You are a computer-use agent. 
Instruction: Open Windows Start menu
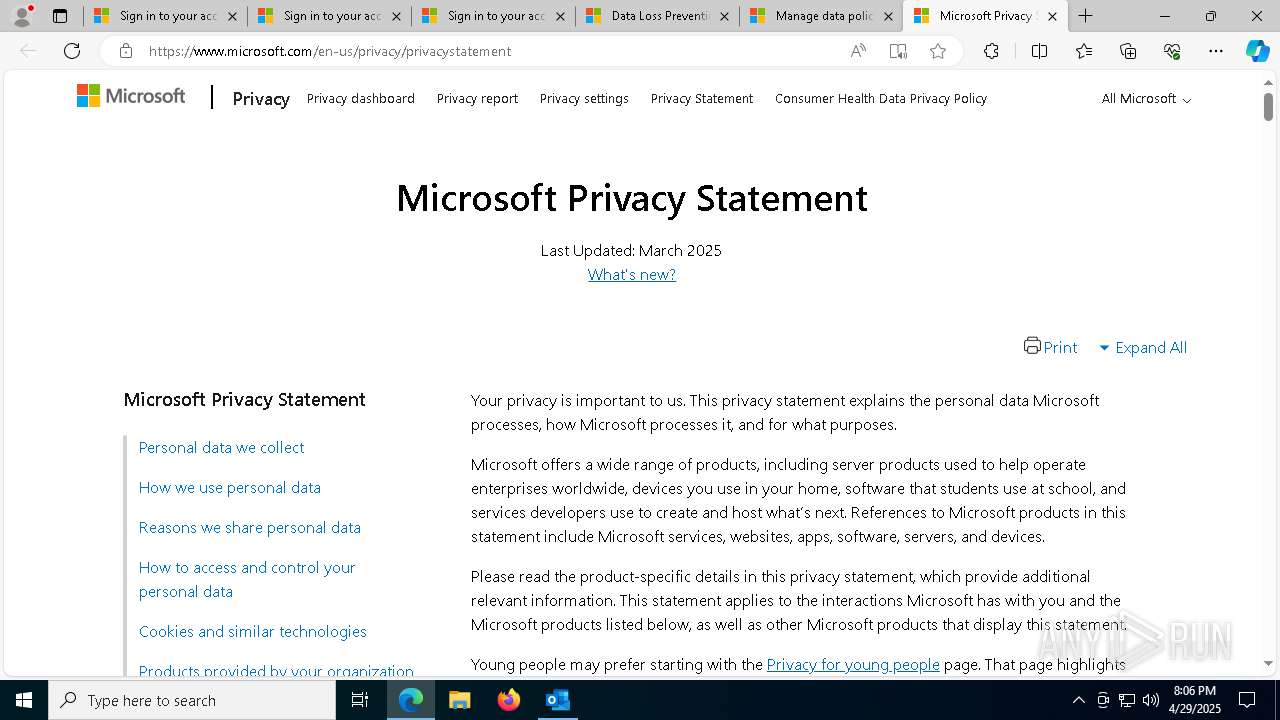tap(24, 700)
